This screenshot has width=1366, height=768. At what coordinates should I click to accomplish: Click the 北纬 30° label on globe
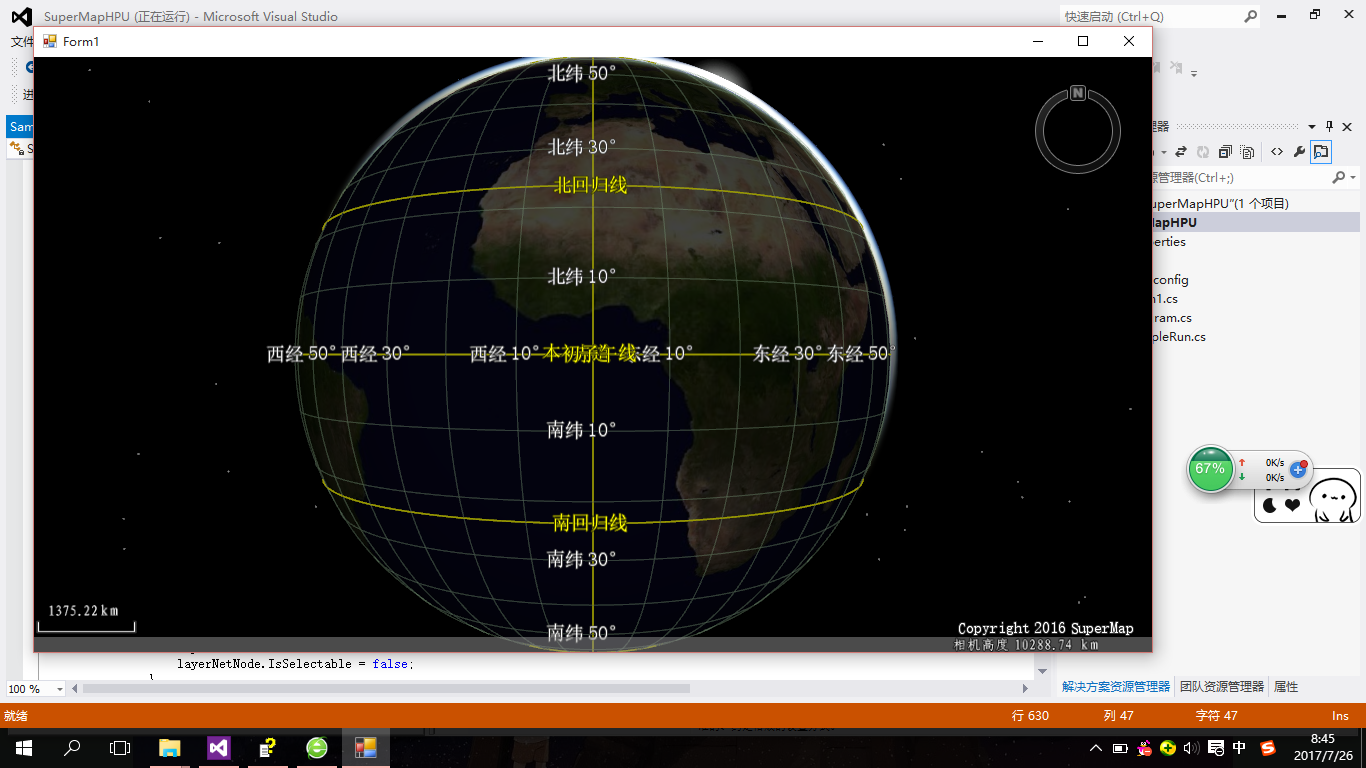(x=581, y=147)
